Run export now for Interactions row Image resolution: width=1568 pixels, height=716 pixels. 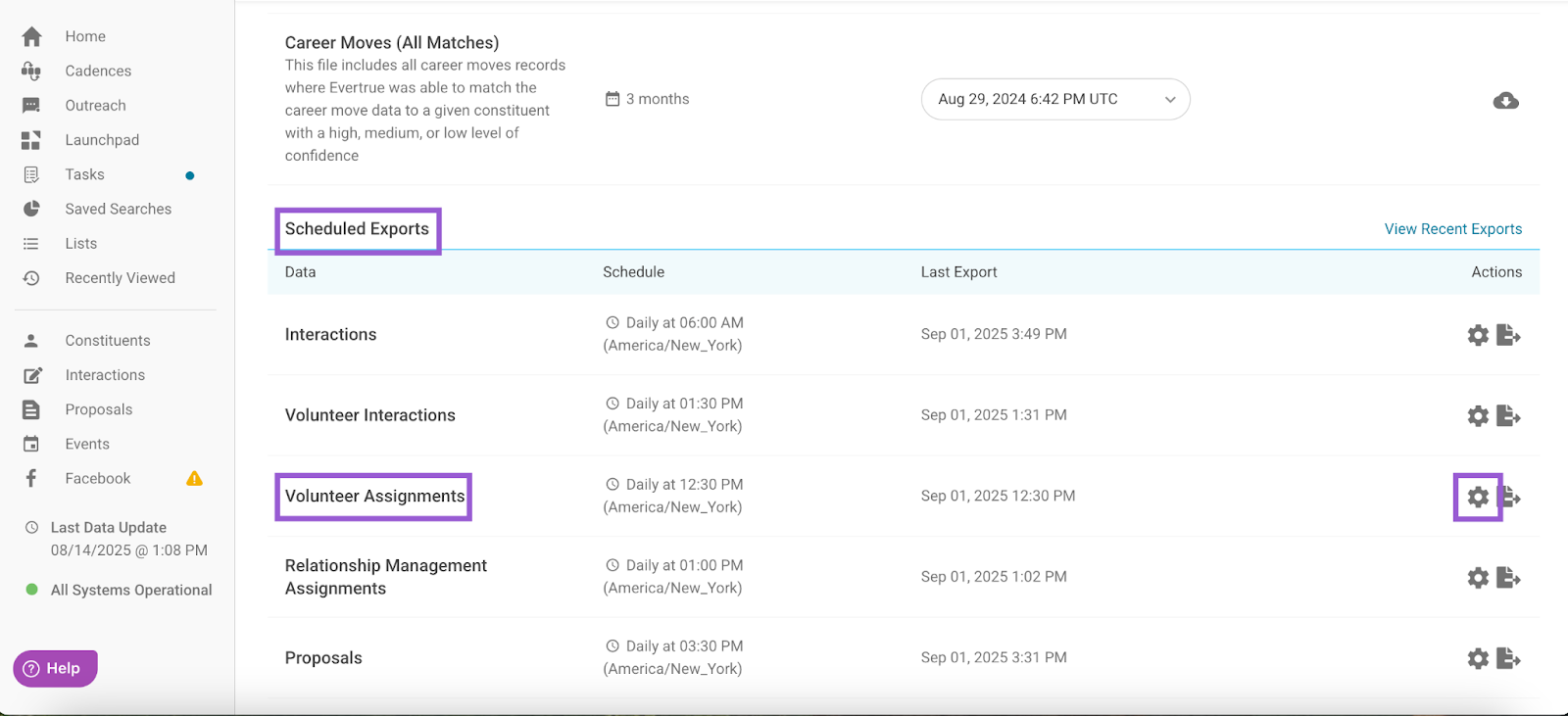[1509, 335]
